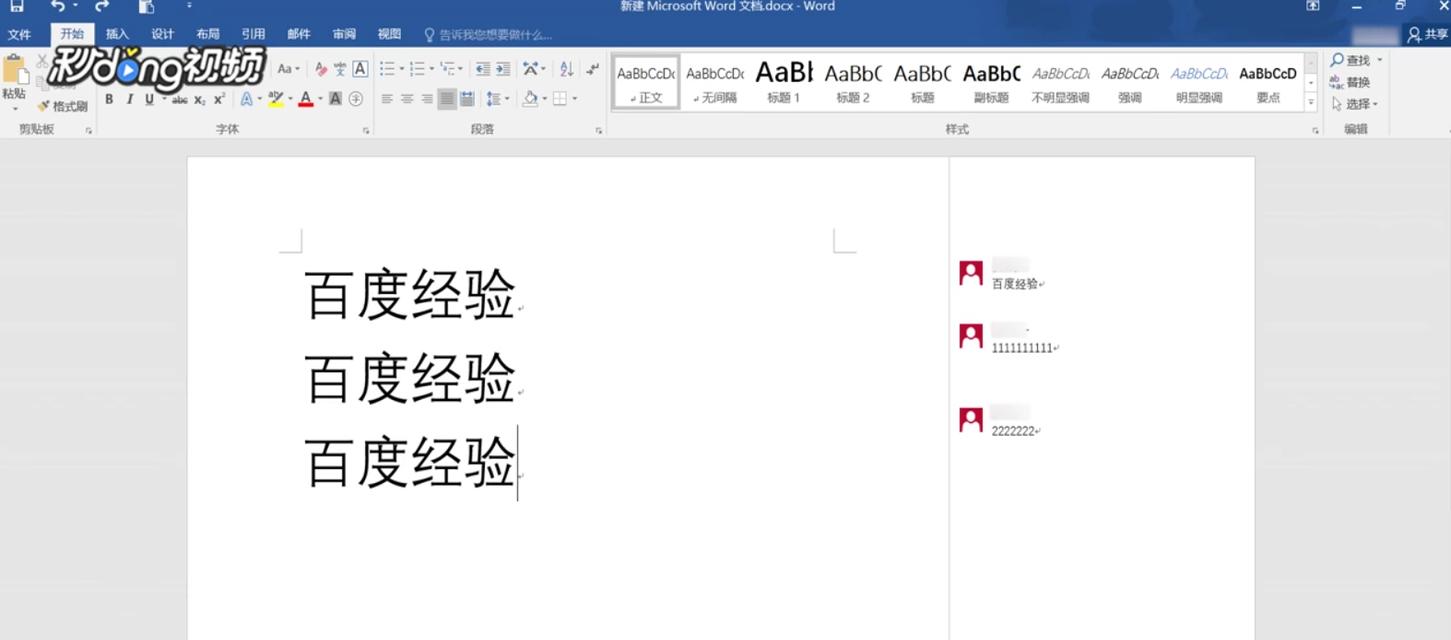Undo the last action
The image size is (1451, 640).
coord(58,6)
